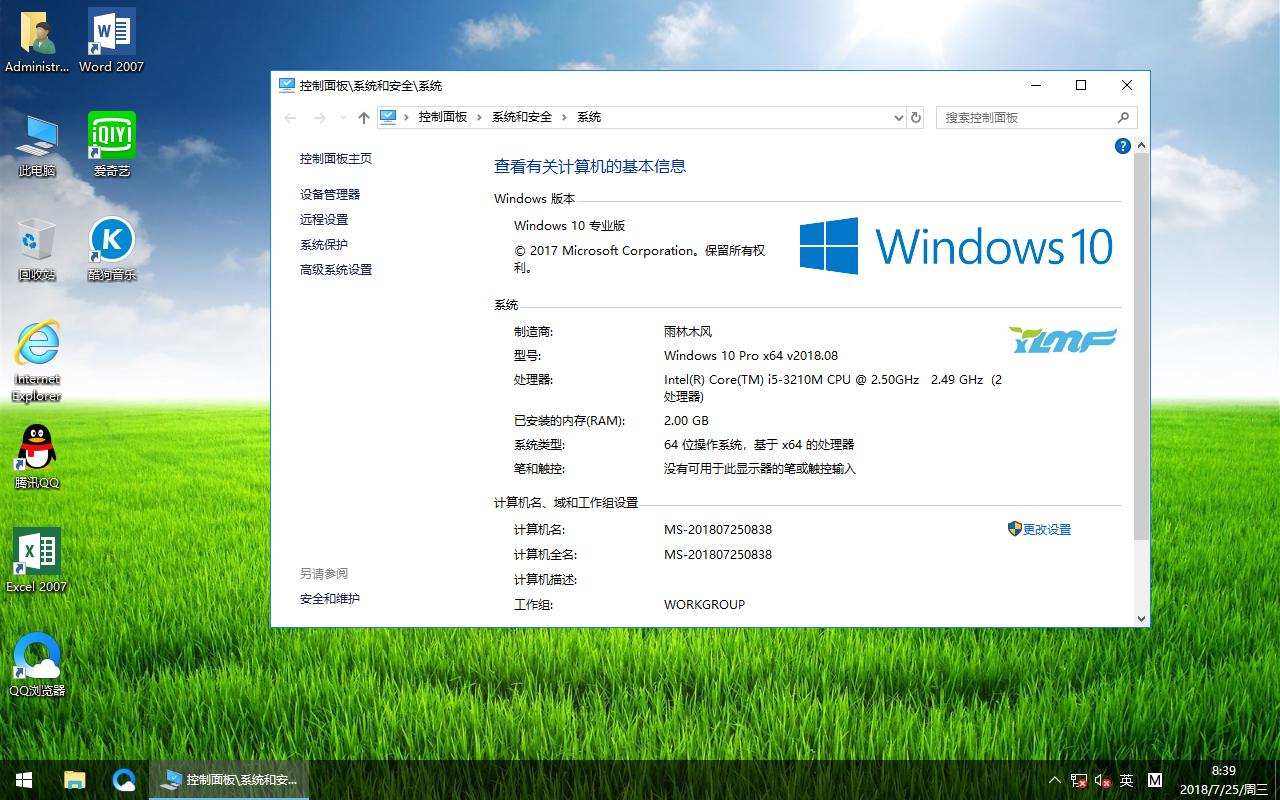Open 更改设置 to change computer settings
Viewport: 1280px width, 800px height.
point(1045,529)
